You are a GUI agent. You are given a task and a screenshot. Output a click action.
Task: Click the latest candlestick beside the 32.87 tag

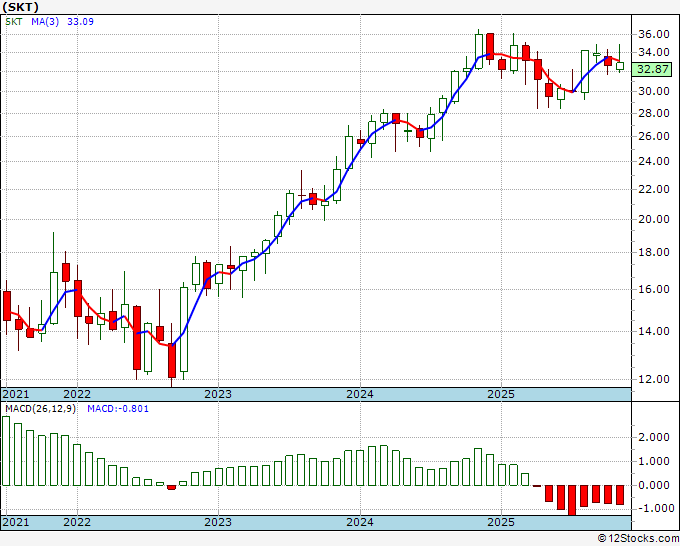tap(620, 66)
